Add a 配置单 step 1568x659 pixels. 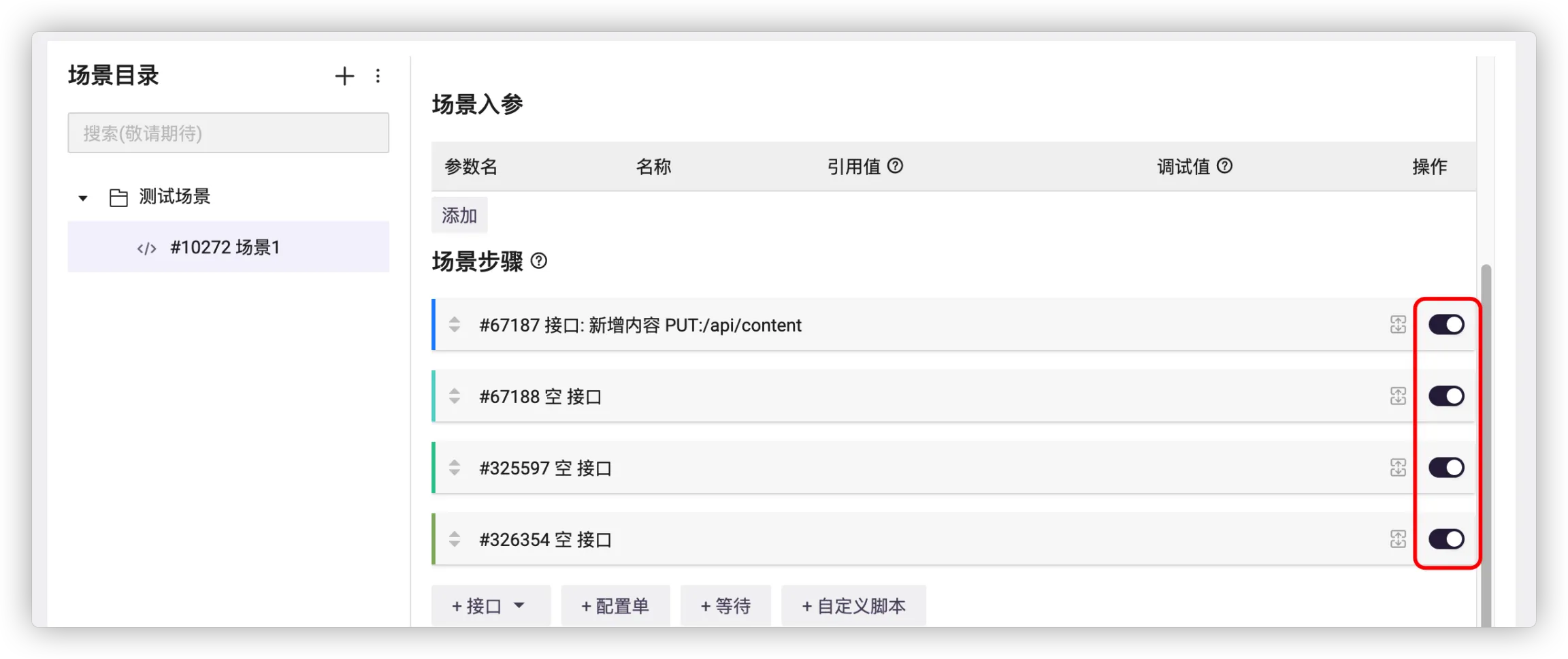coord(615,605)
